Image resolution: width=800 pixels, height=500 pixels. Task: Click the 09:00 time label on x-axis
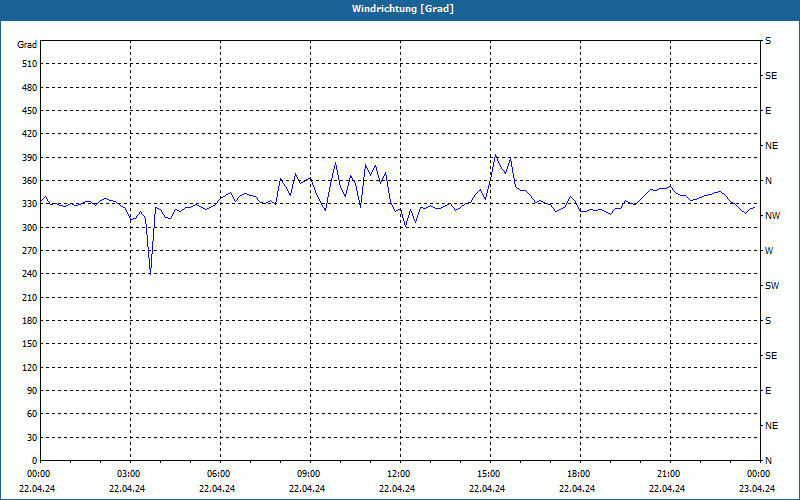pos(310,474)
